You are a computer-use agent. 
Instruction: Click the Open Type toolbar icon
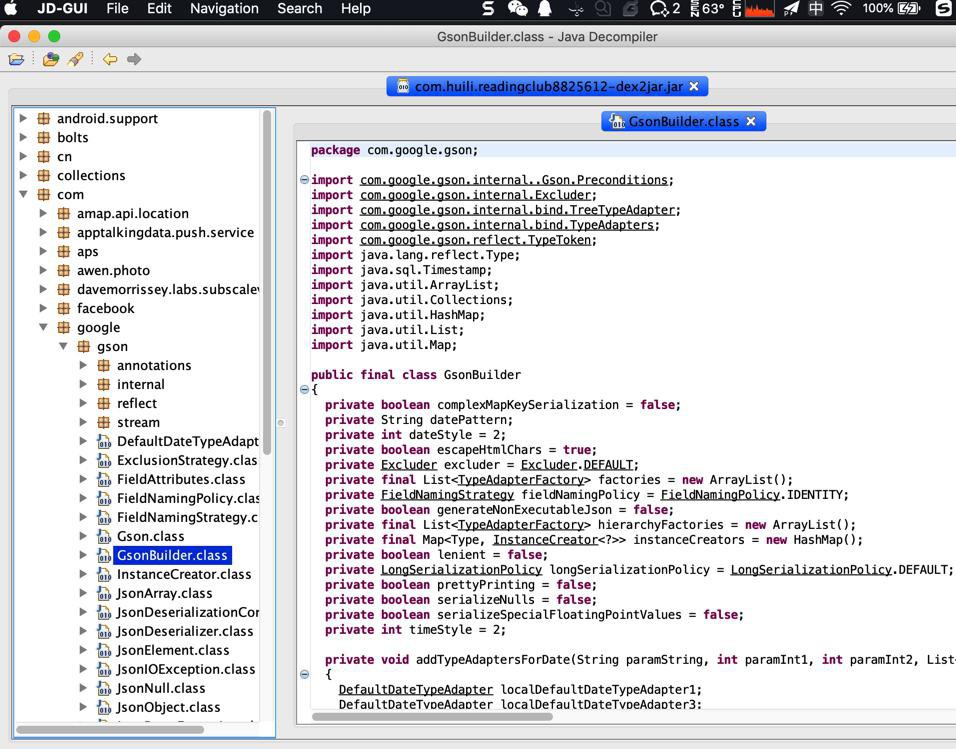(x=51, y=59)
